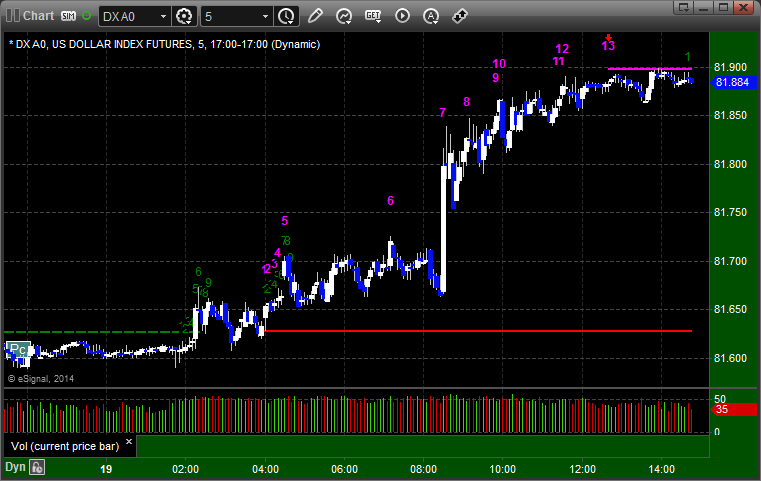Click the undock window icon in title bar

point(684,7)
